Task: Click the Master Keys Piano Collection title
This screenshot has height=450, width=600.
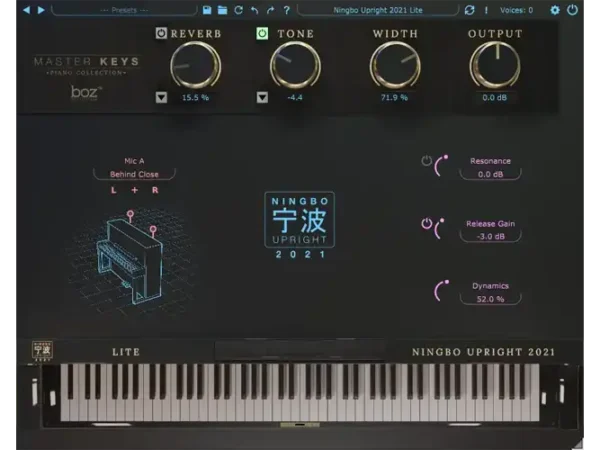Action: [86, 66]
